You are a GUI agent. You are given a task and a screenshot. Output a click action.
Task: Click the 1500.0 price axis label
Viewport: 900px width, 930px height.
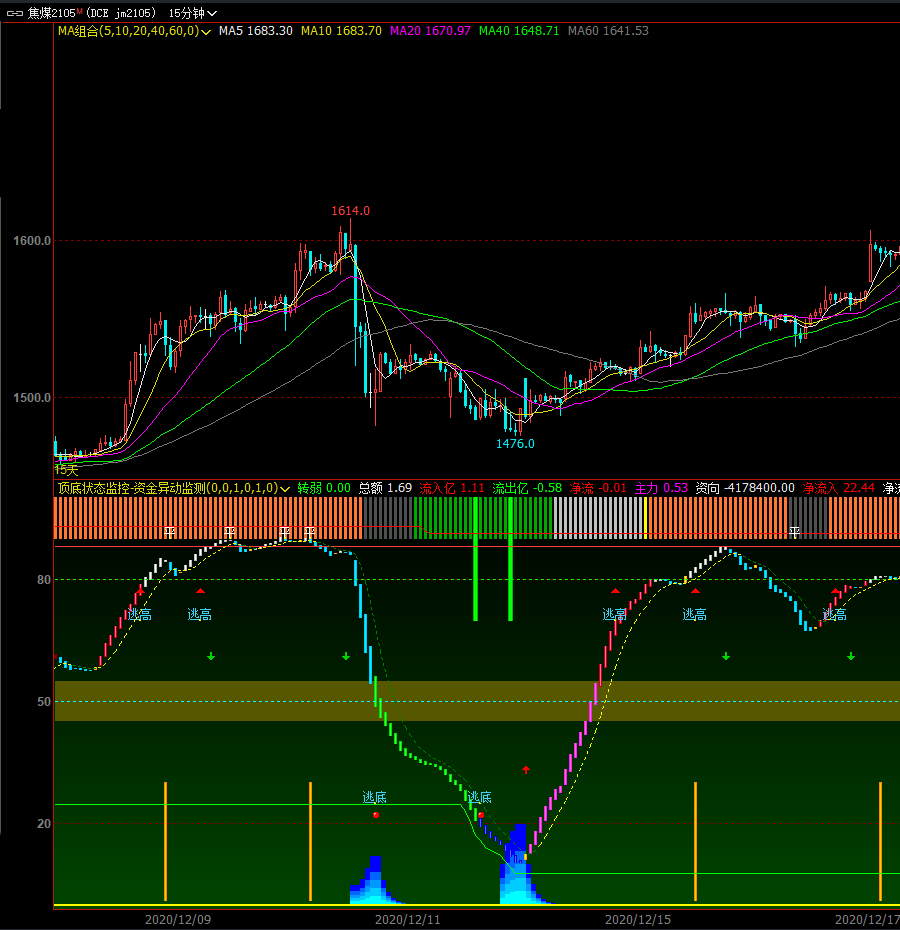pos(32,398)
